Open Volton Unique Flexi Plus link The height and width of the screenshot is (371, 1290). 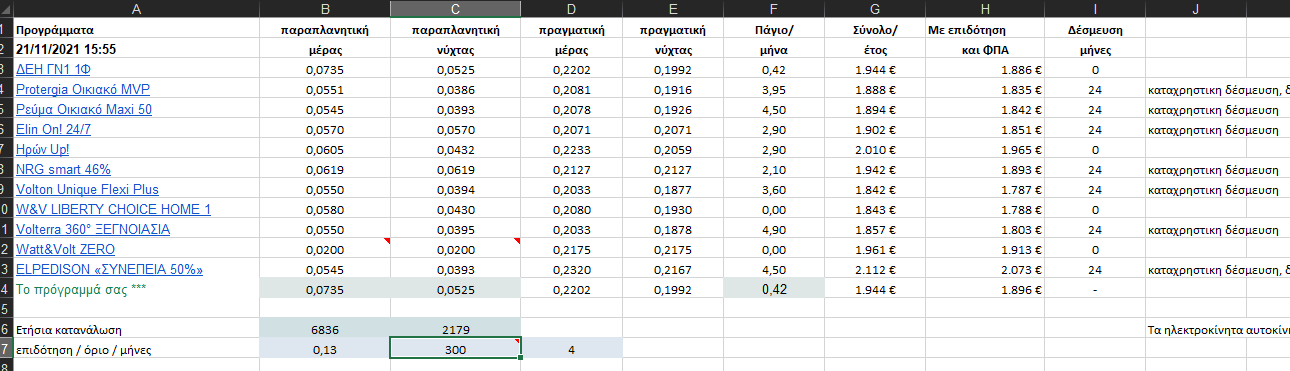tap(87, 190)
